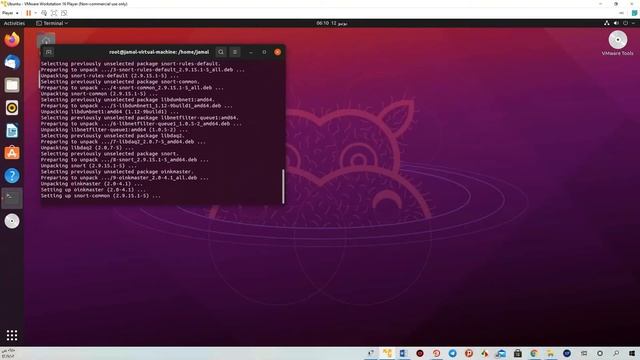
Task: Click the power icon in the top bar
Action: [x=625, y=23]
